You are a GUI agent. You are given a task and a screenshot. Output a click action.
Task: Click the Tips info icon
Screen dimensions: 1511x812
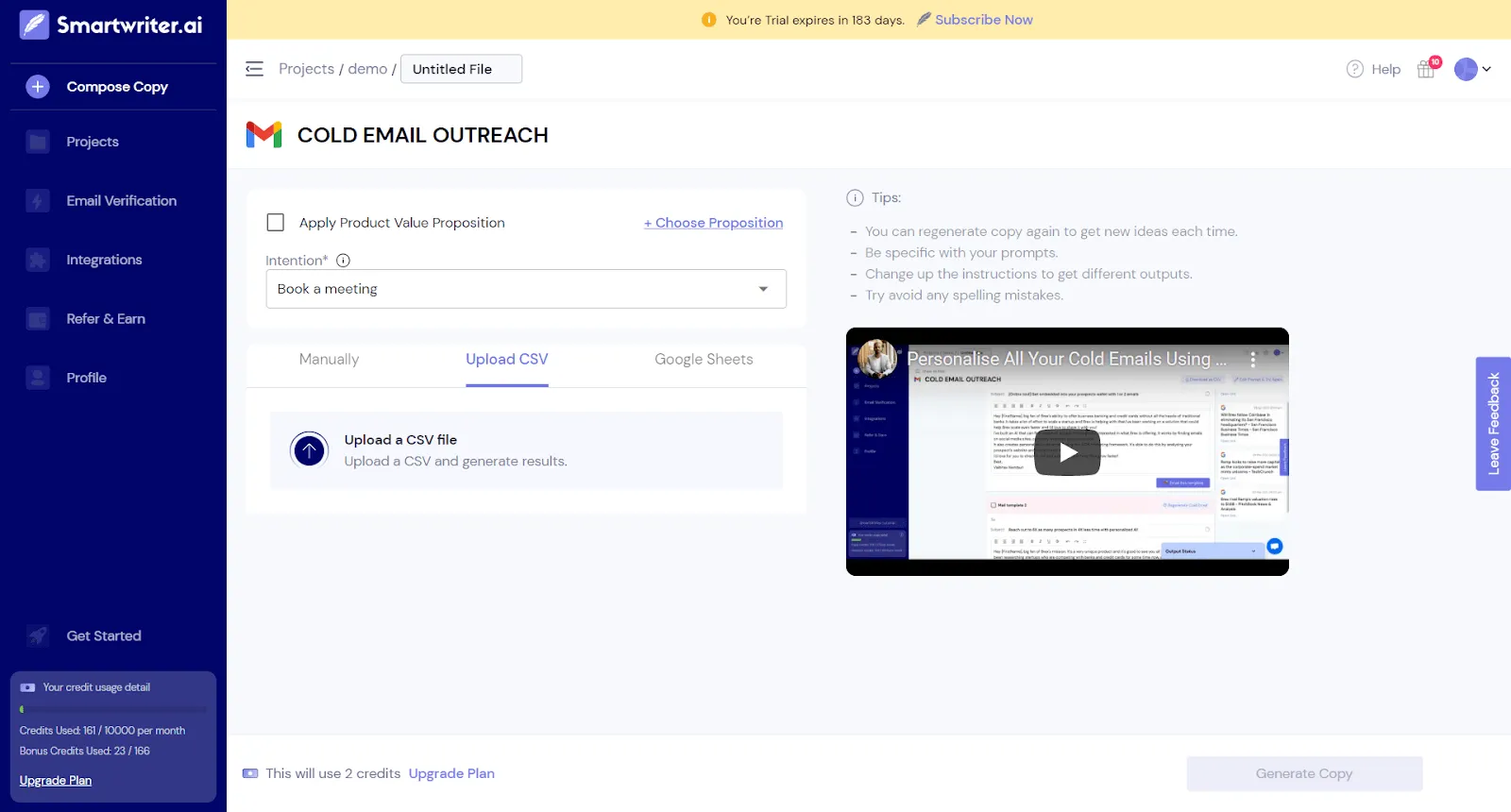point(855,197)
